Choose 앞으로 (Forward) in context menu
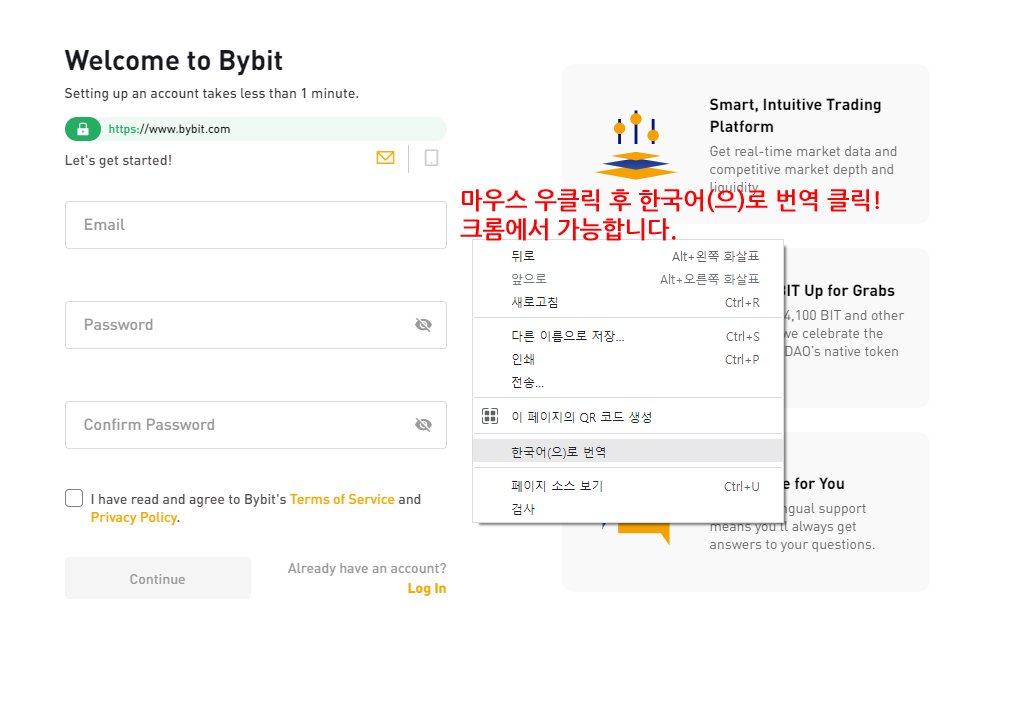 point(628,279)
